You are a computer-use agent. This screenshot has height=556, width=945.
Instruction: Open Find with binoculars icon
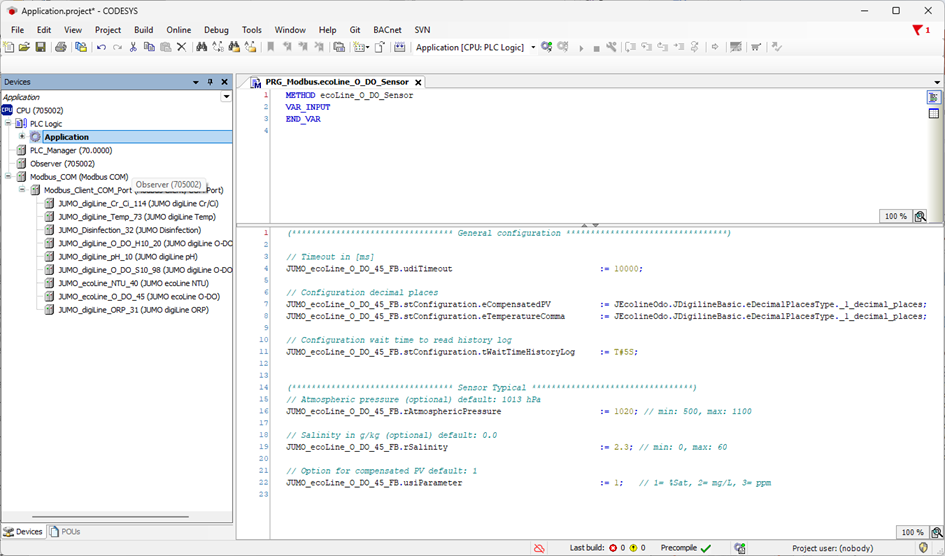[x=202, y=47]
